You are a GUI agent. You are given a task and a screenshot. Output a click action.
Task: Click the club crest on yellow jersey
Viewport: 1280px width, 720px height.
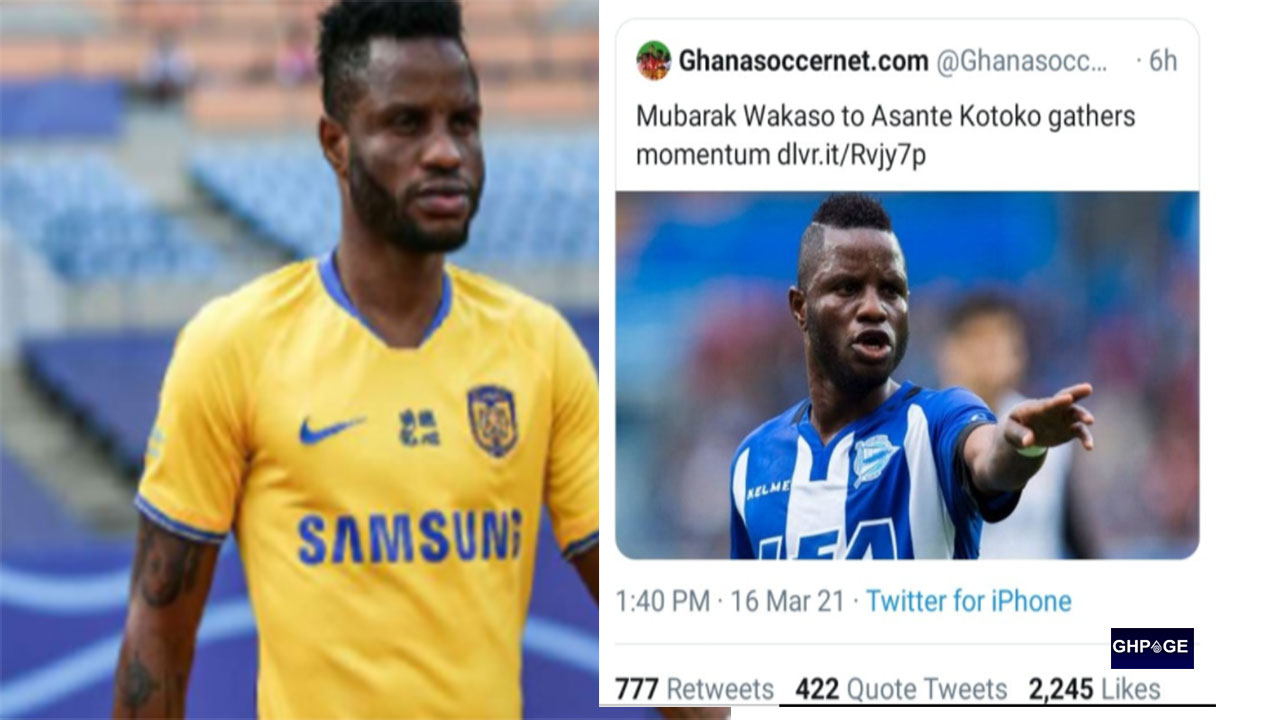pos(492,420)
